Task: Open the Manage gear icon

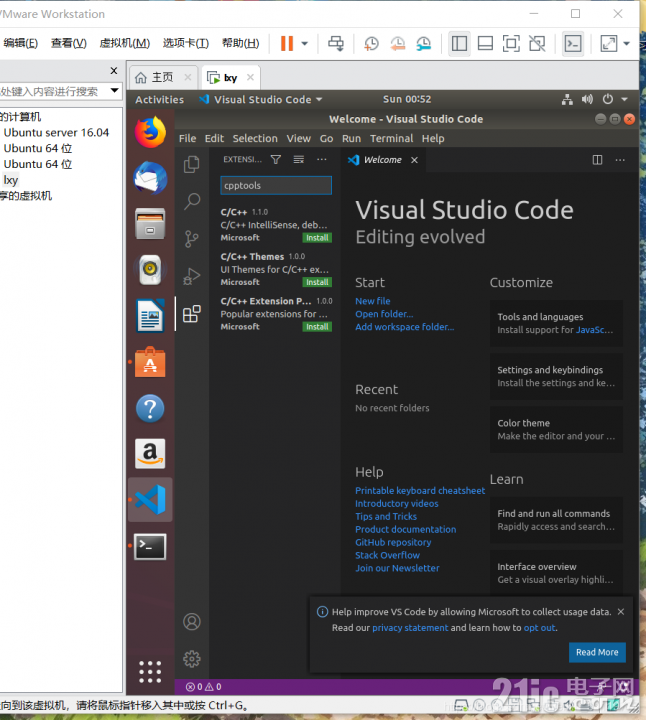Action: tap(191, 659)
